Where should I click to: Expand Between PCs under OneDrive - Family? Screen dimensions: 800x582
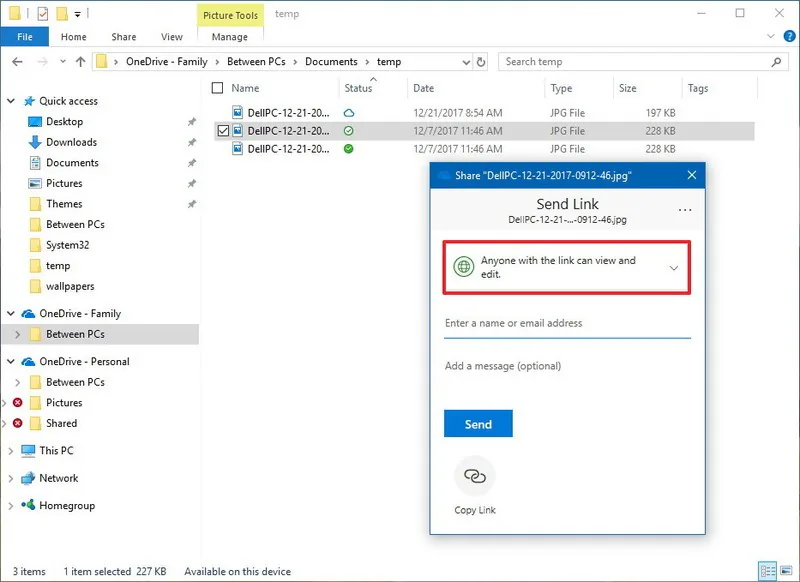tap(18, 334)
